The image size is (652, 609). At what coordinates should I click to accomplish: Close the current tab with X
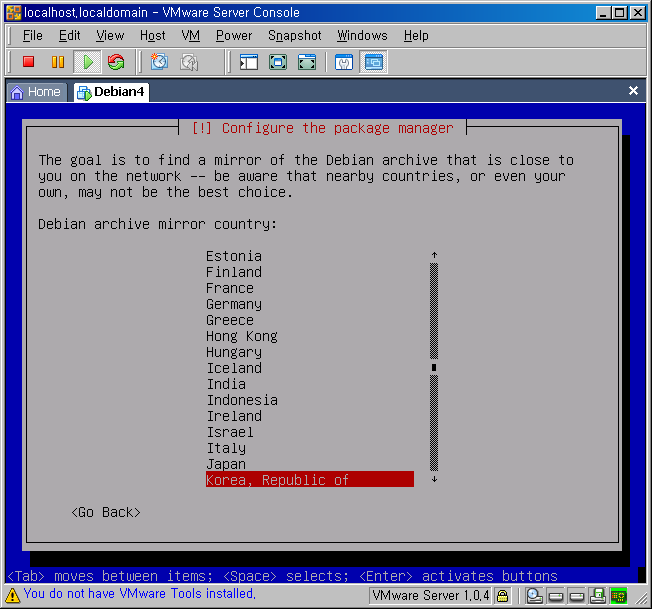click(x=633, y=91)
